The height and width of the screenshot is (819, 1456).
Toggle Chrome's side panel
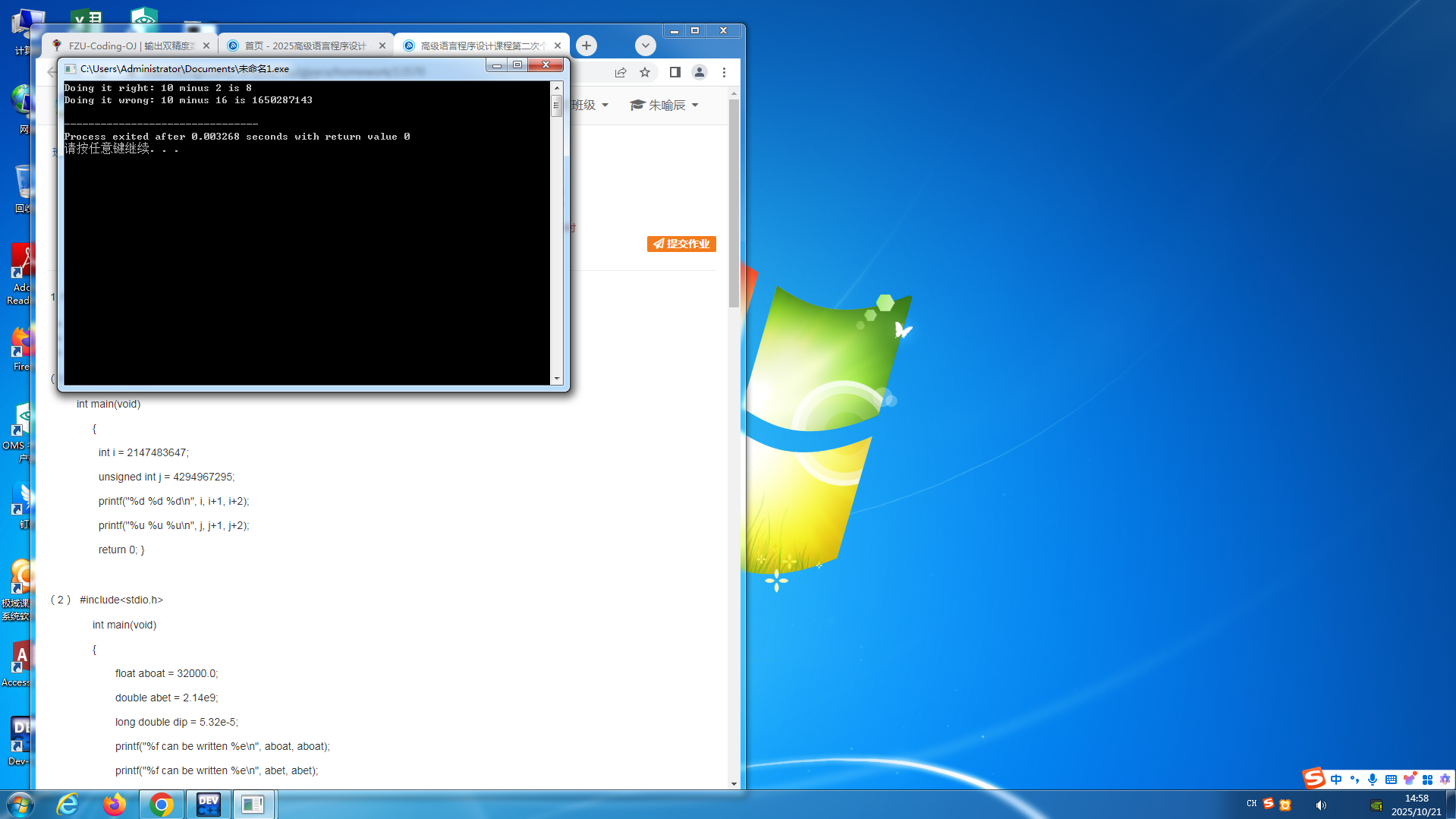pyautogui.click(x=675, y=72)
